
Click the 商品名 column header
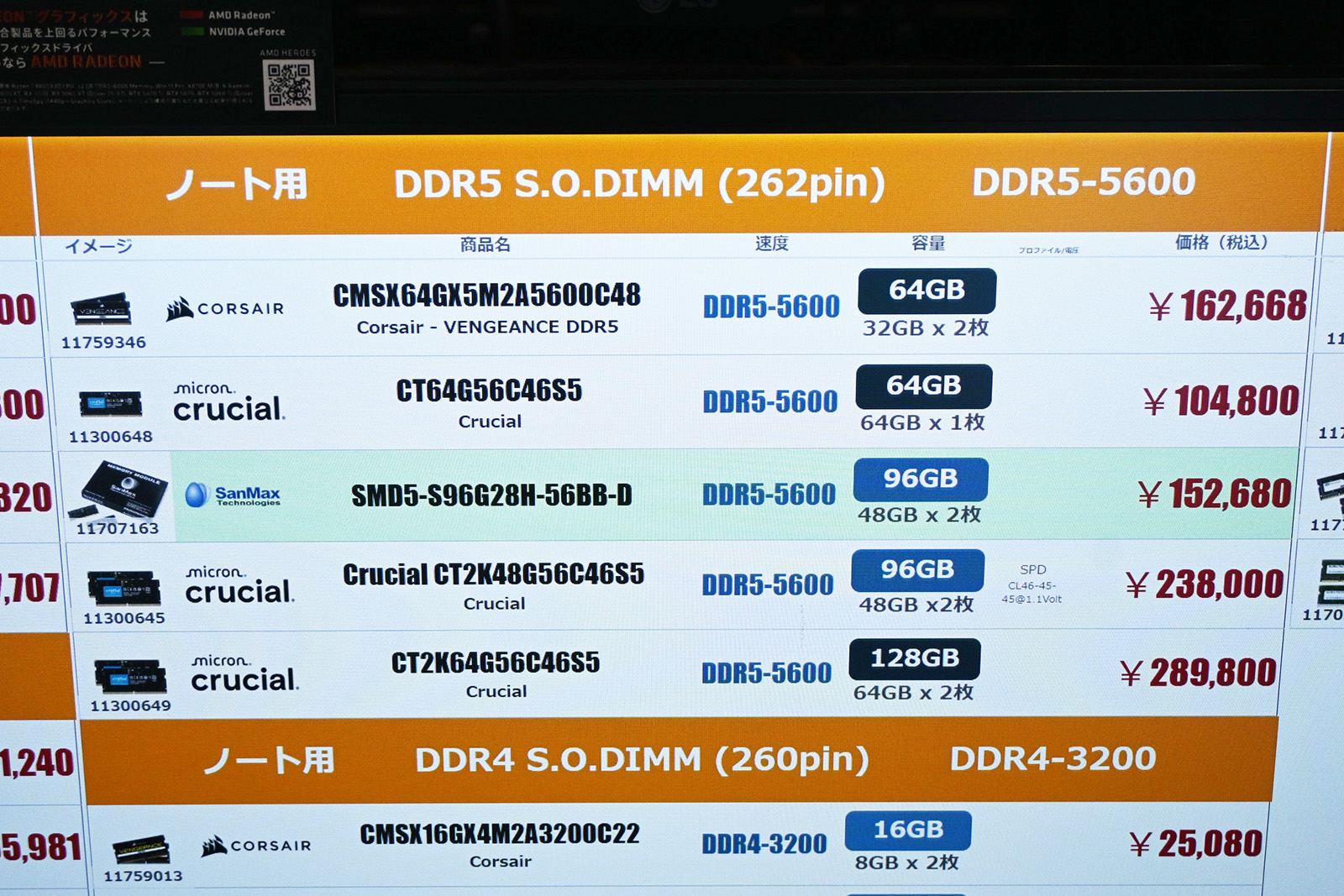[485, 244]
